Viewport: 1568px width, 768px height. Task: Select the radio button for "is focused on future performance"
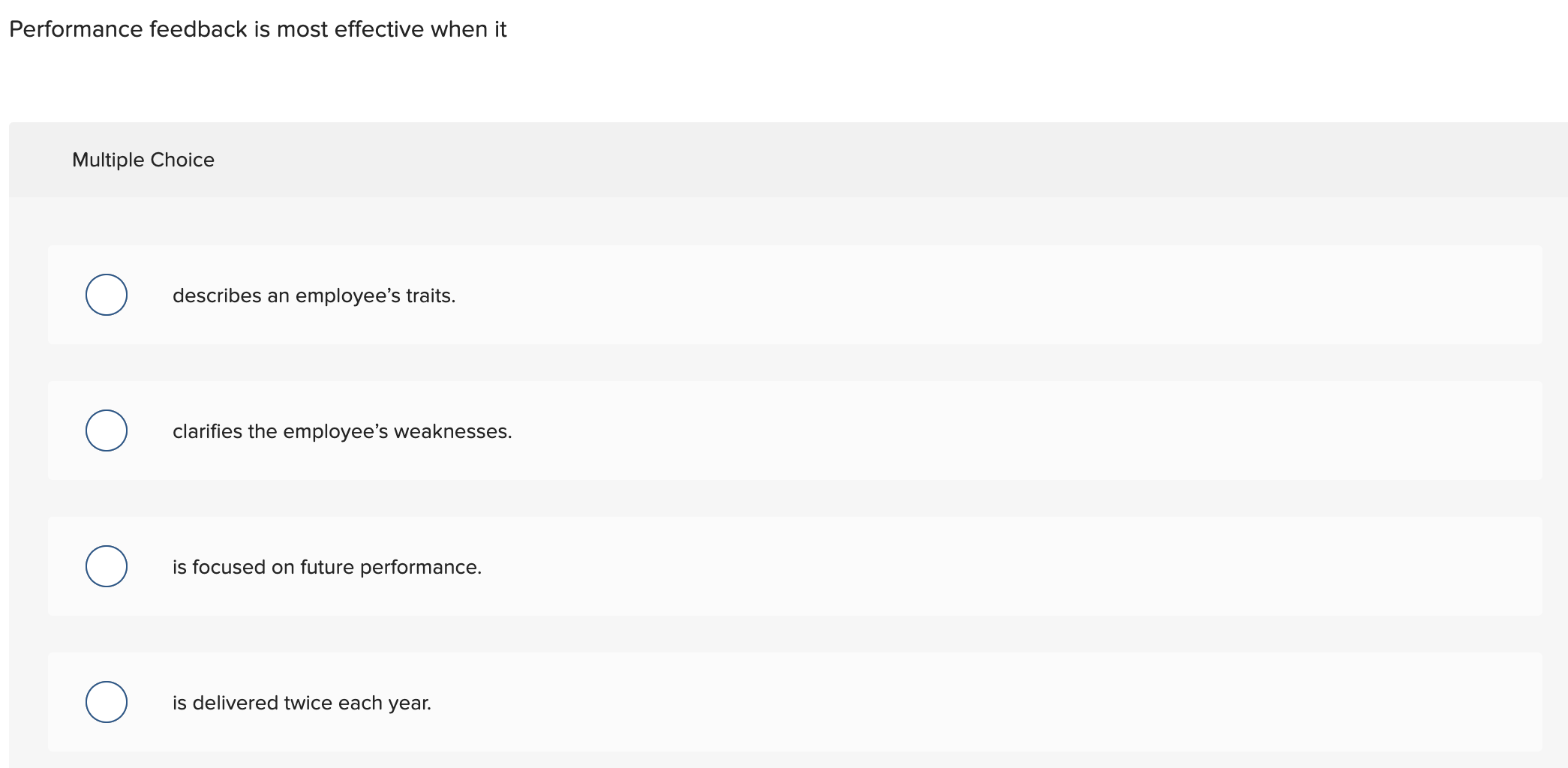[106, 567]
